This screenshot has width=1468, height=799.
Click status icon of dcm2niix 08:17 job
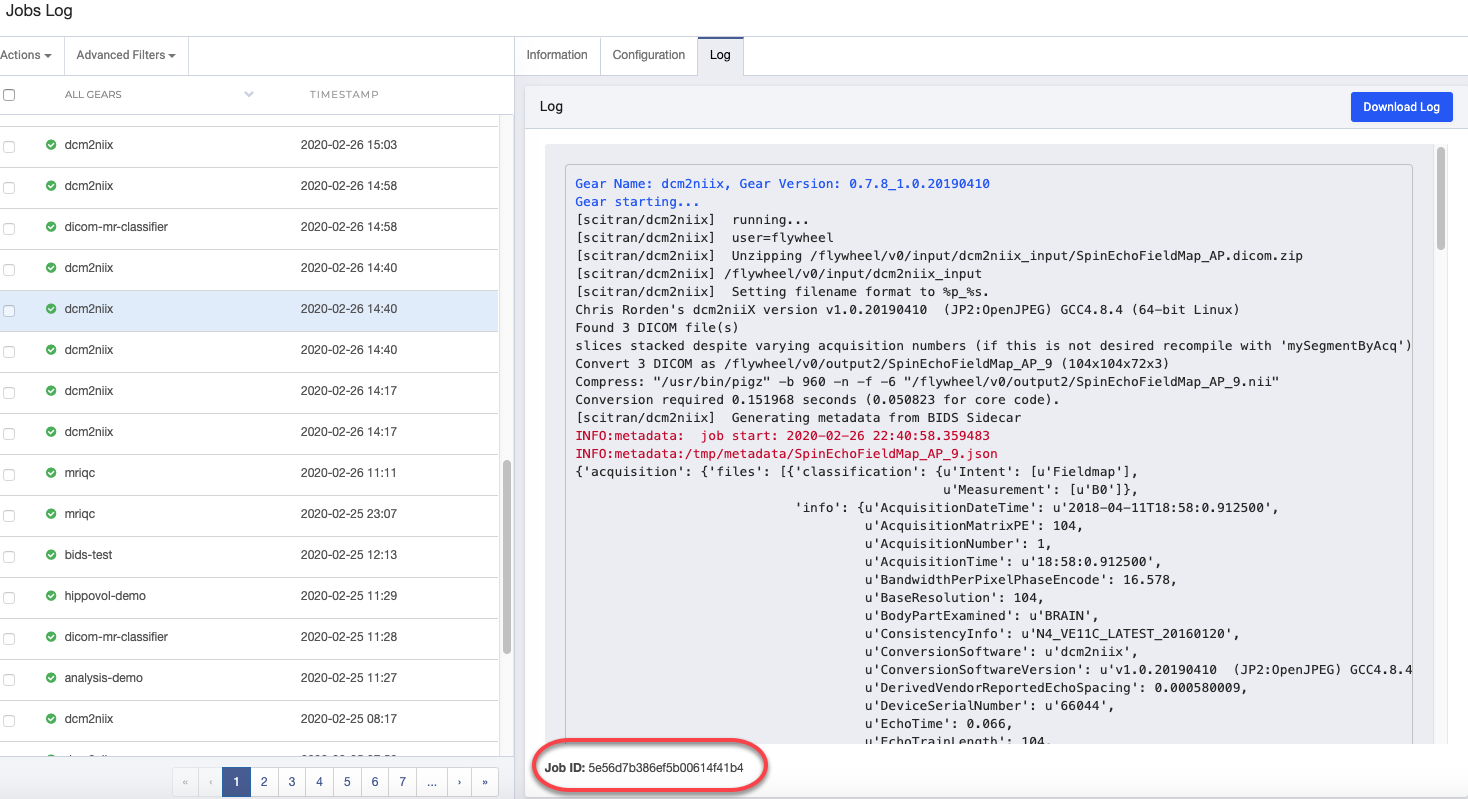coord(51,719)
